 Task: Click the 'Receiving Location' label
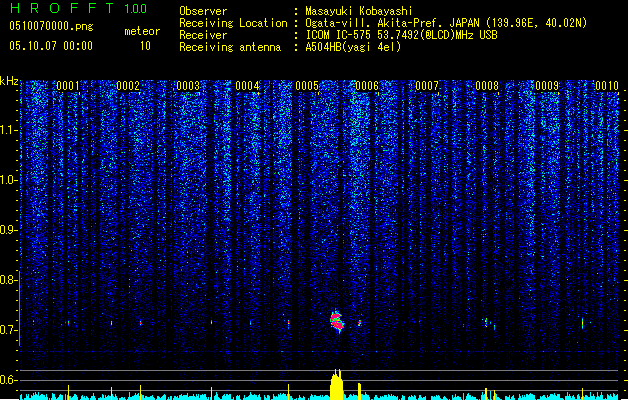tap(233, 23)
